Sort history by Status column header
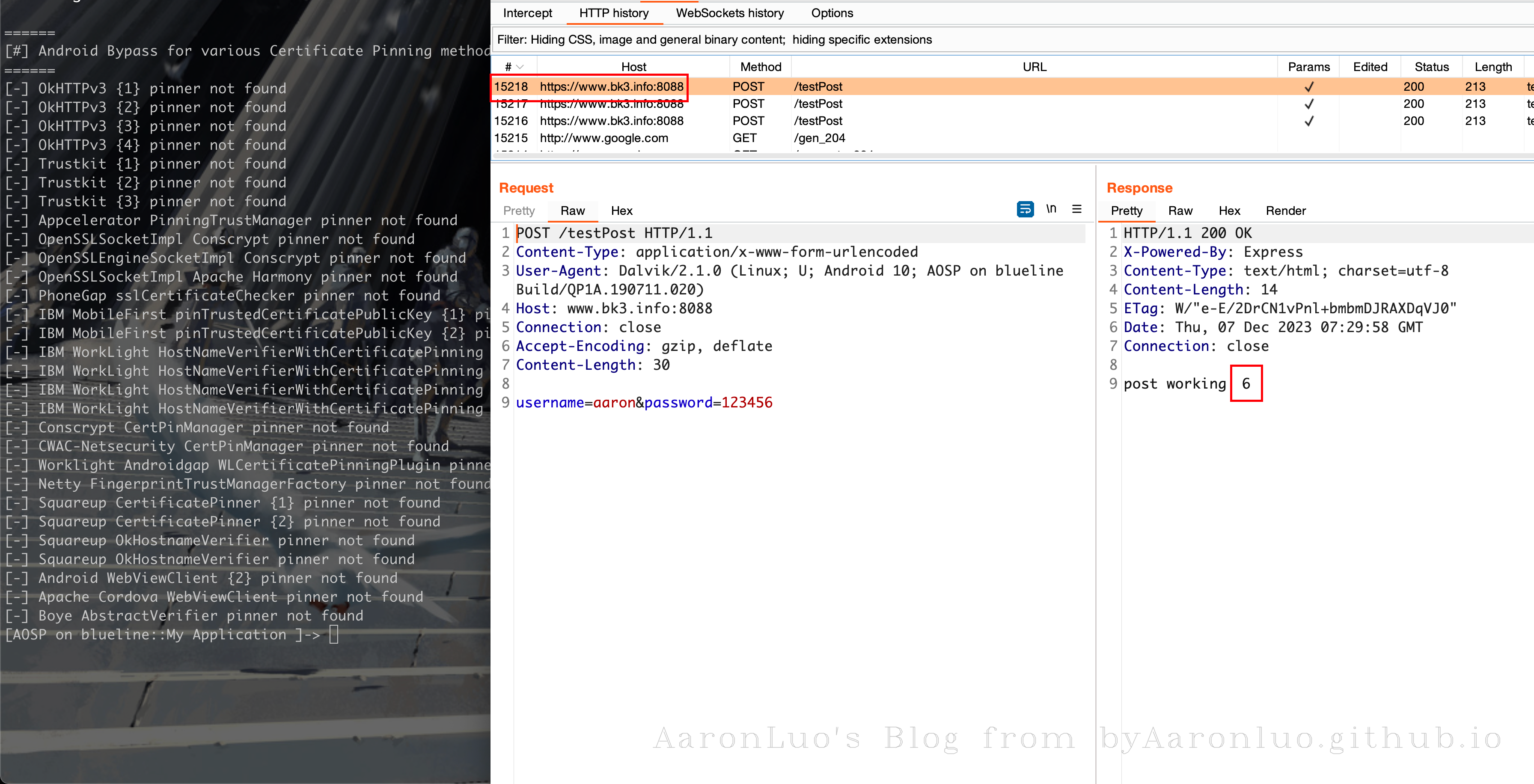Screen dimensions: 1534x784 click(x=1431, y=67)
